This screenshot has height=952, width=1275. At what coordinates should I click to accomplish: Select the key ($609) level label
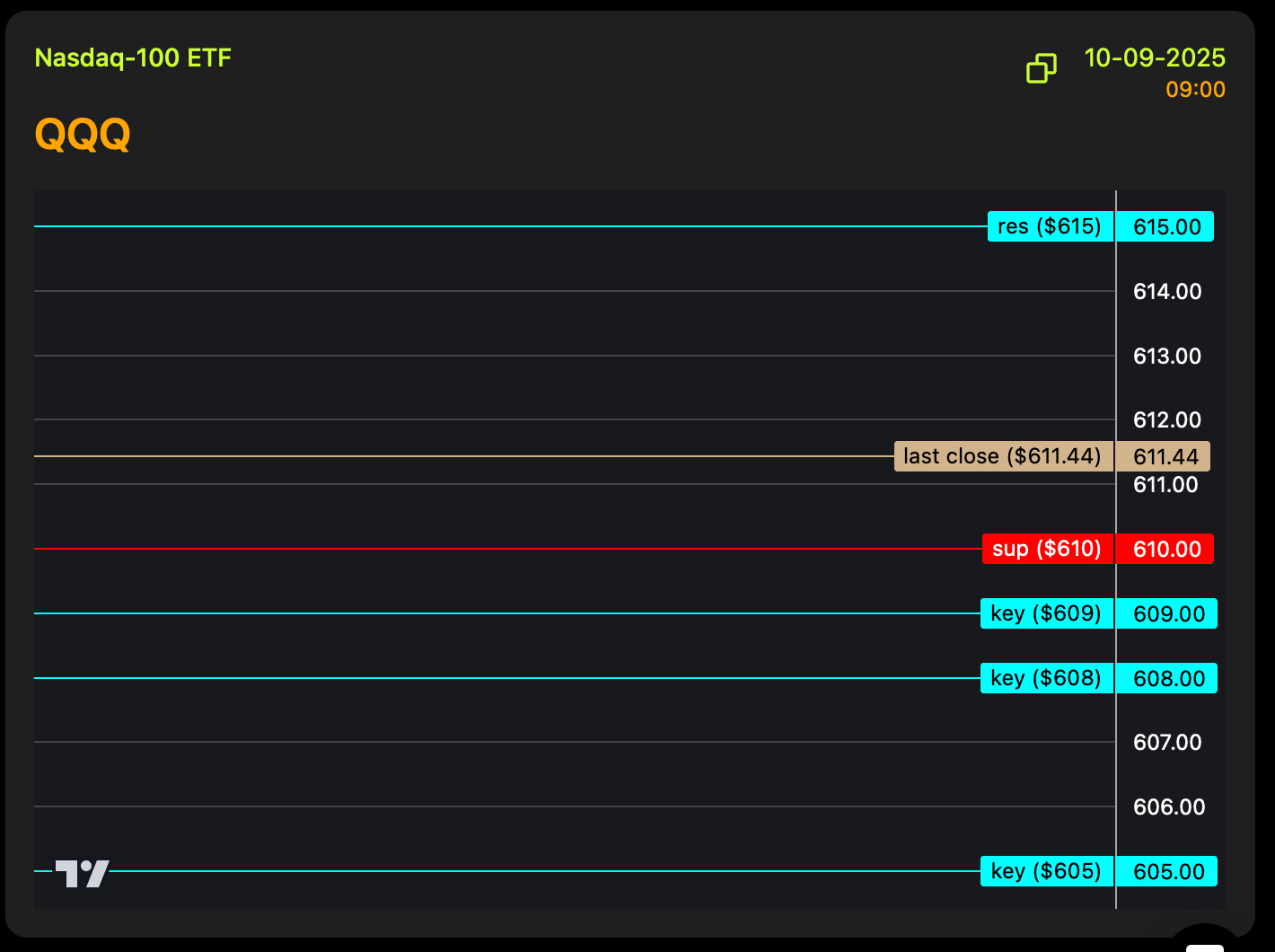pyautogui.click(x=1046, y=613)
